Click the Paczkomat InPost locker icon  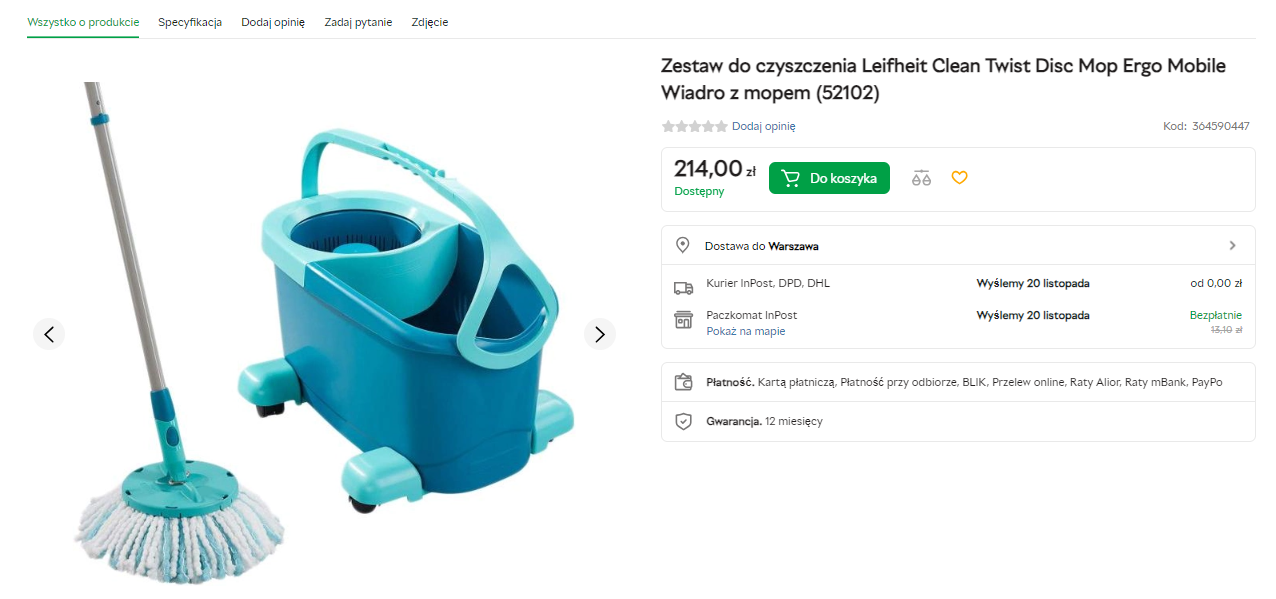[683, 320]
